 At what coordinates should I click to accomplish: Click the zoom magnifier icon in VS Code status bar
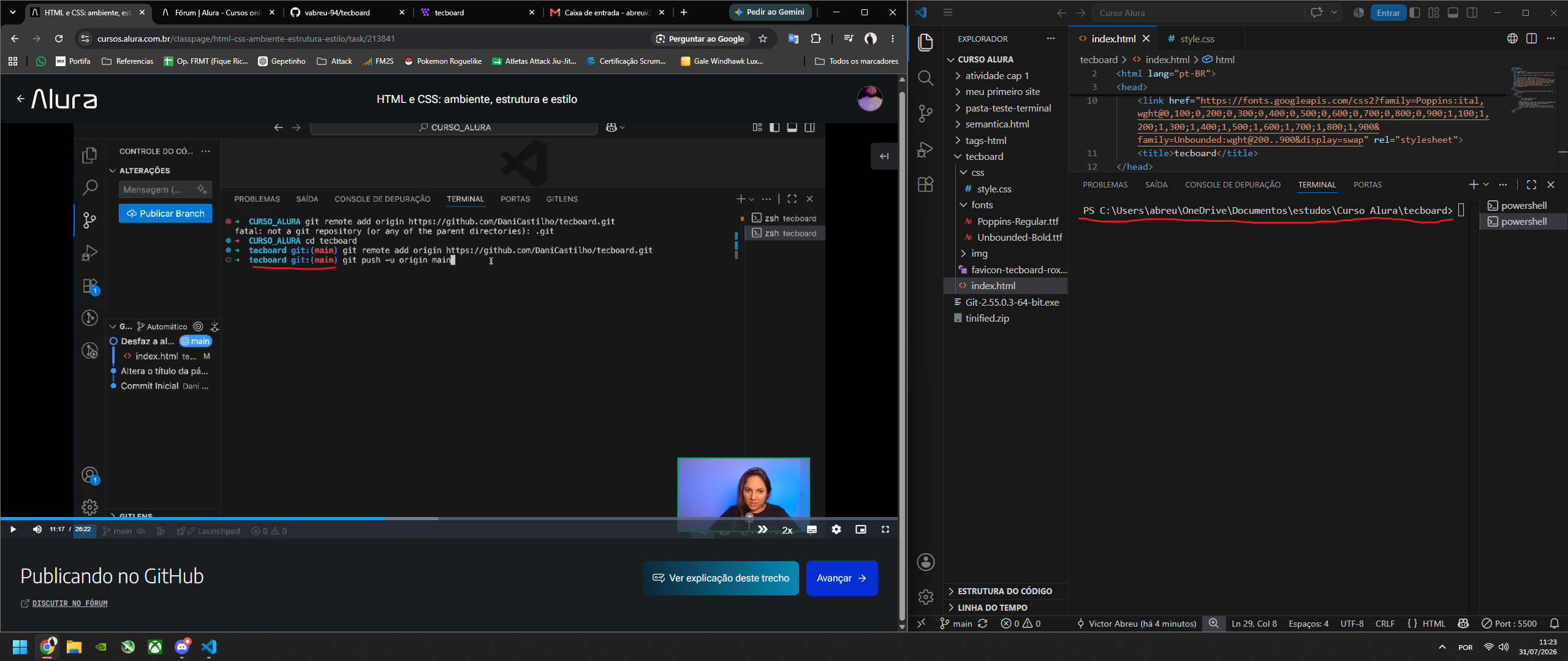pyautogui.click(x=1213, y=624)
